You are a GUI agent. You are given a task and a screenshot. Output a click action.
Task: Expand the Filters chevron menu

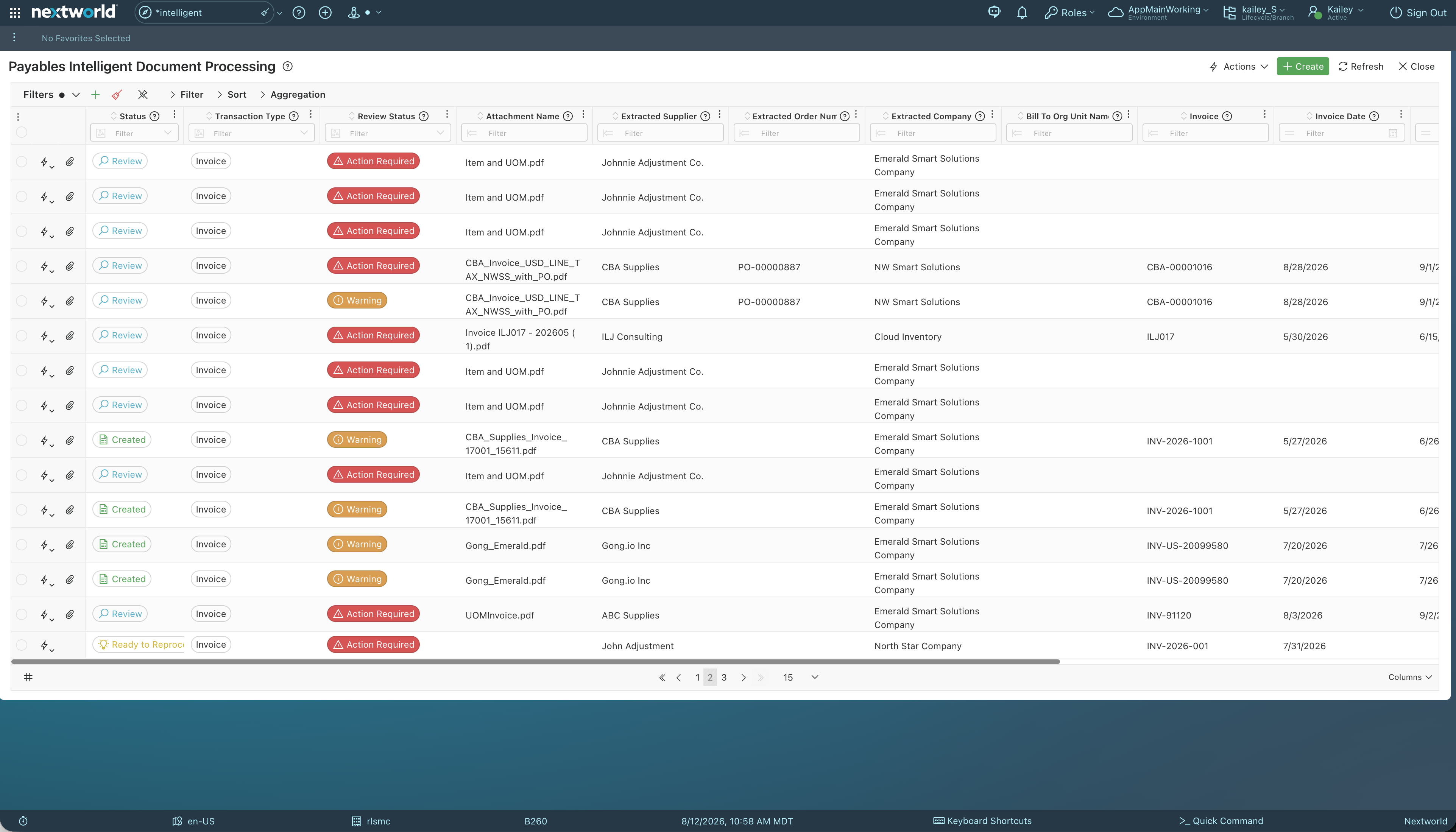tap(76, 95)
